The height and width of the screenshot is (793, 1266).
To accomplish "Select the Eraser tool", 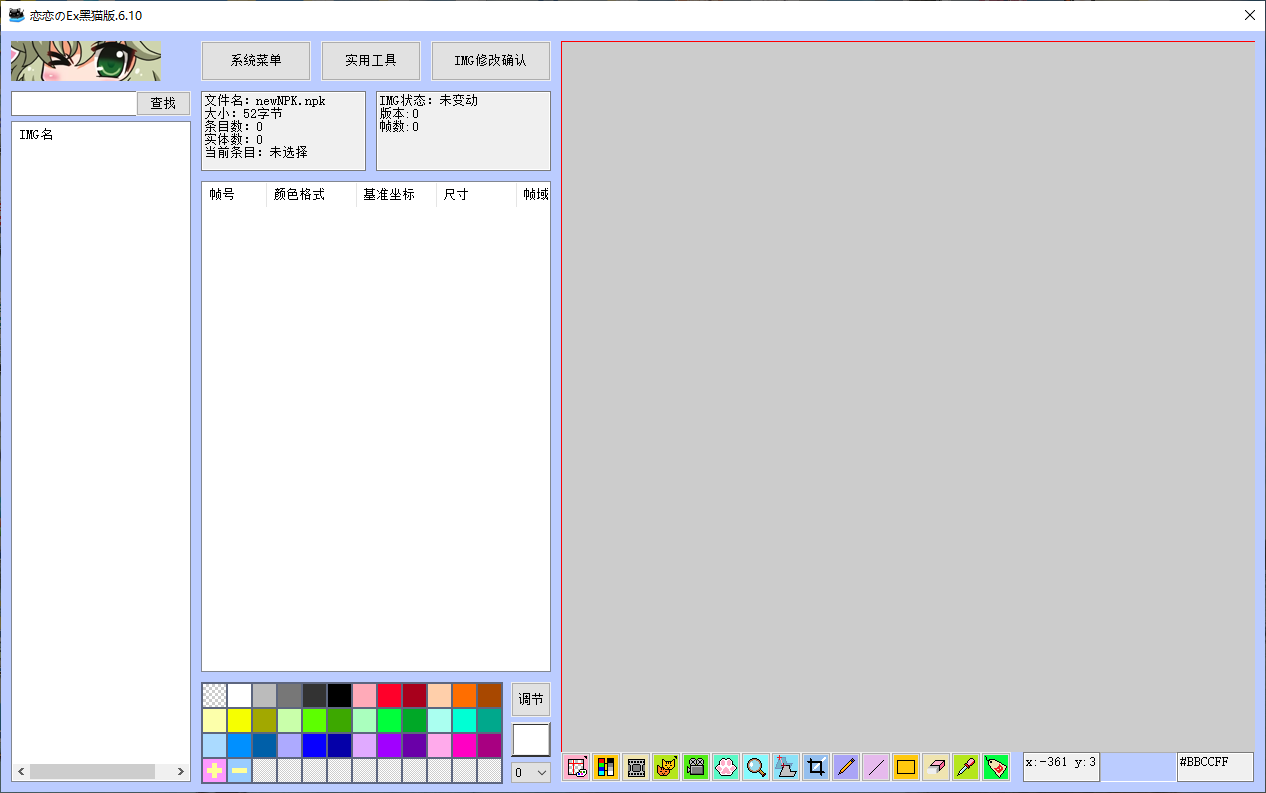I will (x=935, y=767).
